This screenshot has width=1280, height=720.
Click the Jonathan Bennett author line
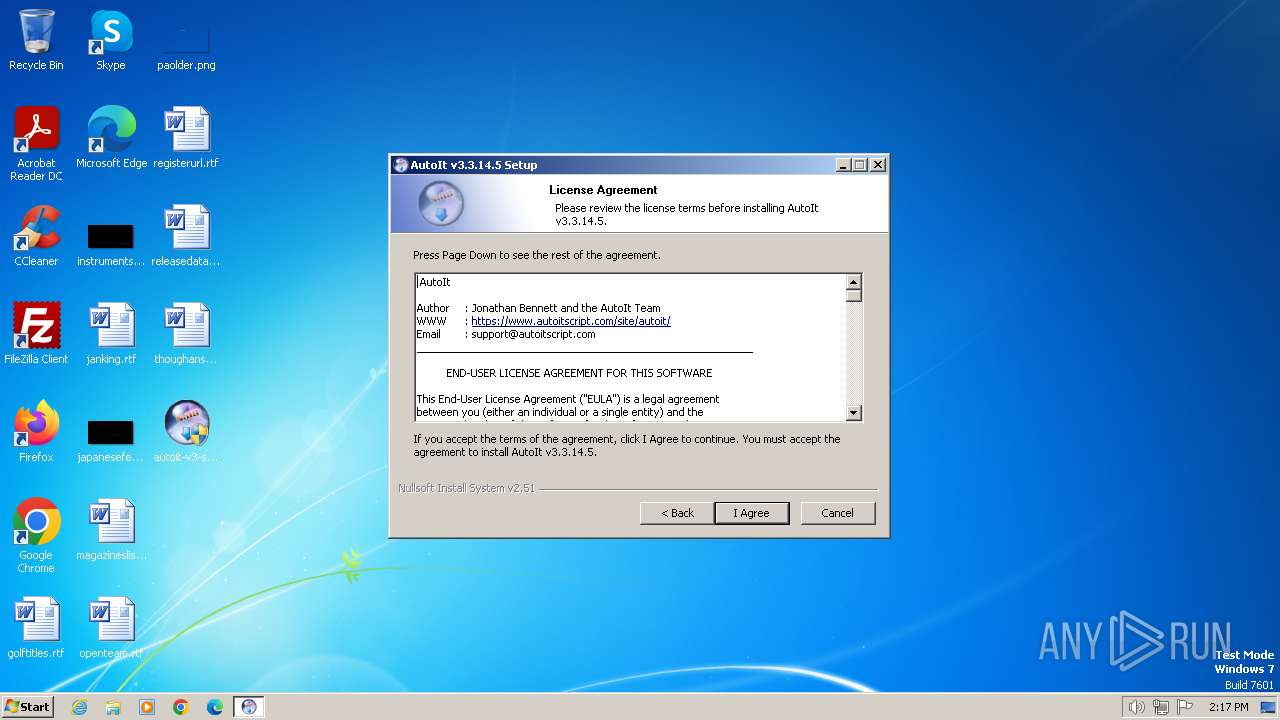(538, 308)
